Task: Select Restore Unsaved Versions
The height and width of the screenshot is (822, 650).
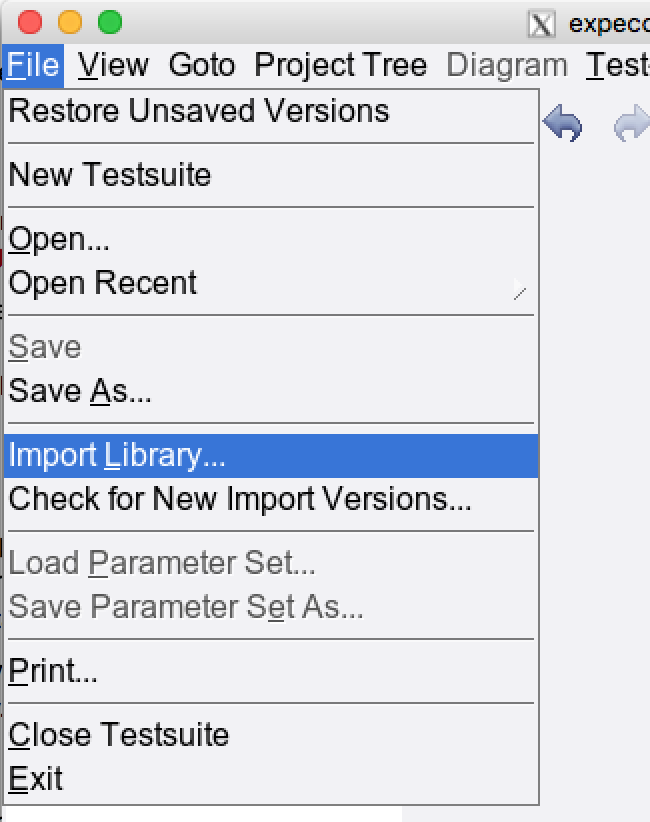Action: [x=198, y=110]
